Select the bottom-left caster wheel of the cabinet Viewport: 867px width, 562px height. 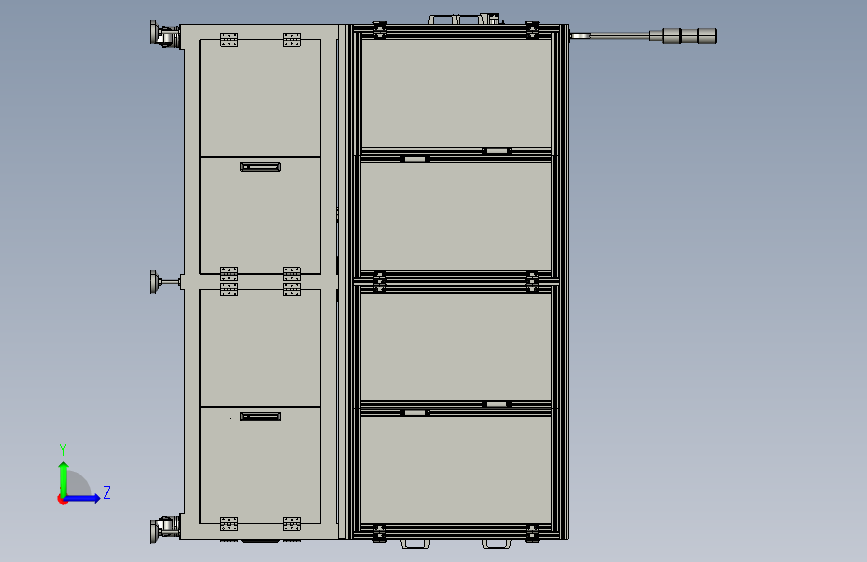pos(165,530)
